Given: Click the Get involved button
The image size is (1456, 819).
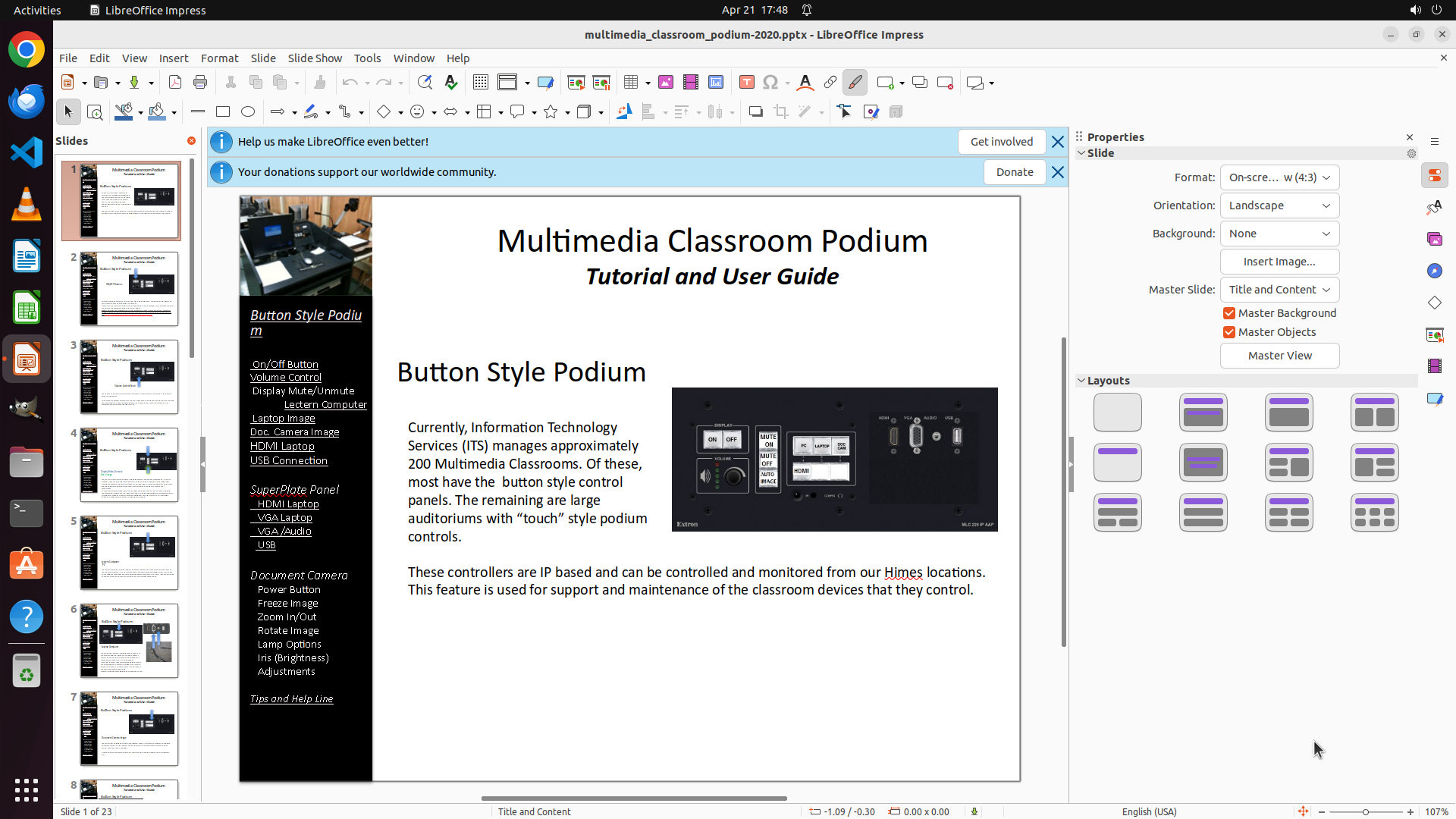Looking at the screenshot, I should click(1001, 142).
